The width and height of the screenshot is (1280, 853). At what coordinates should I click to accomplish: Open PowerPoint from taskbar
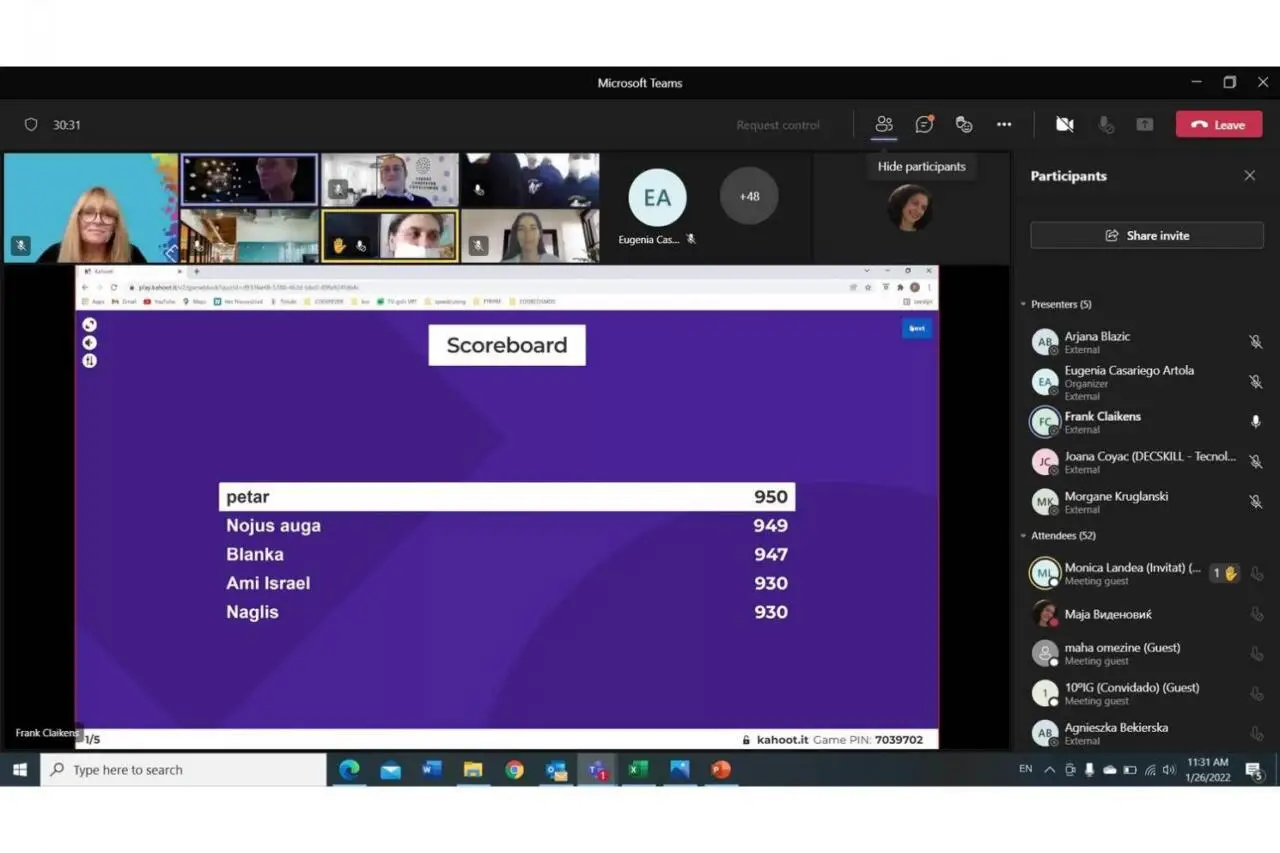point(721,769)
